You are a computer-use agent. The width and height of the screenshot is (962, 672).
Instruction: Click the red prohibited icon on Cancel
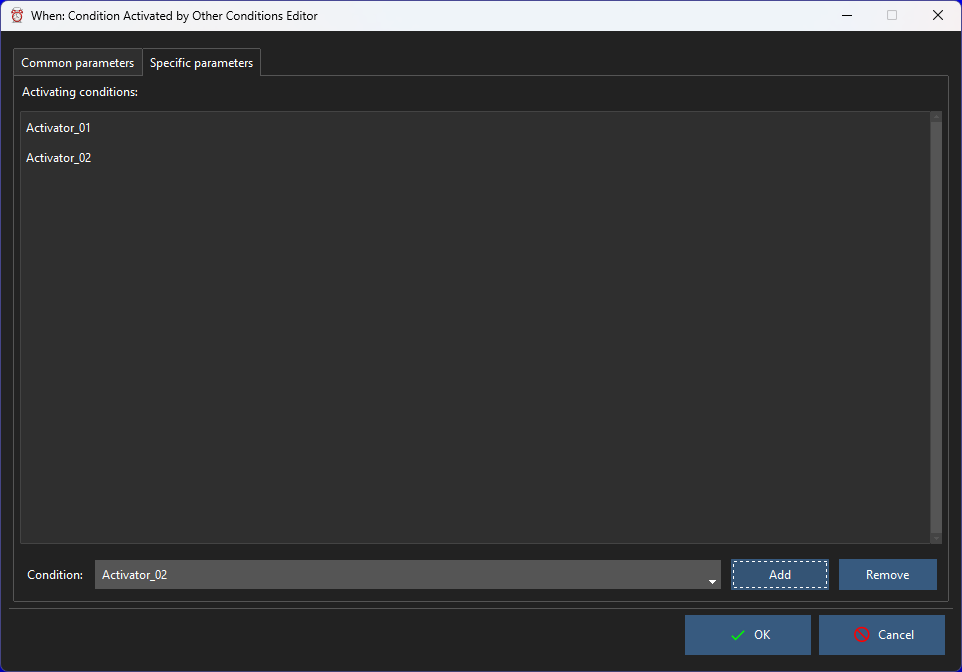click(x=861, y=635)
